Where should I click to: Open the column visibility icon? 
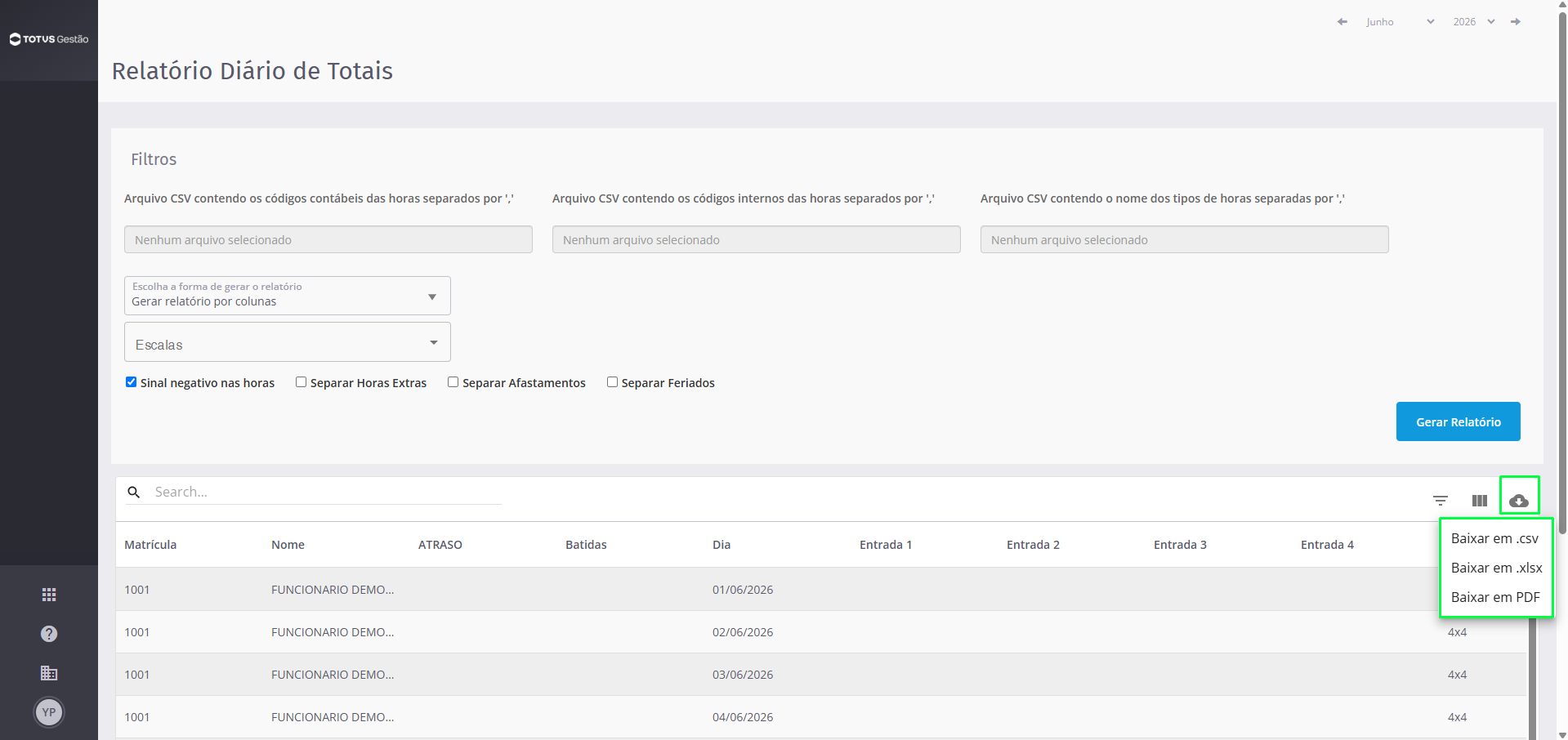(x=1480, y=501)
